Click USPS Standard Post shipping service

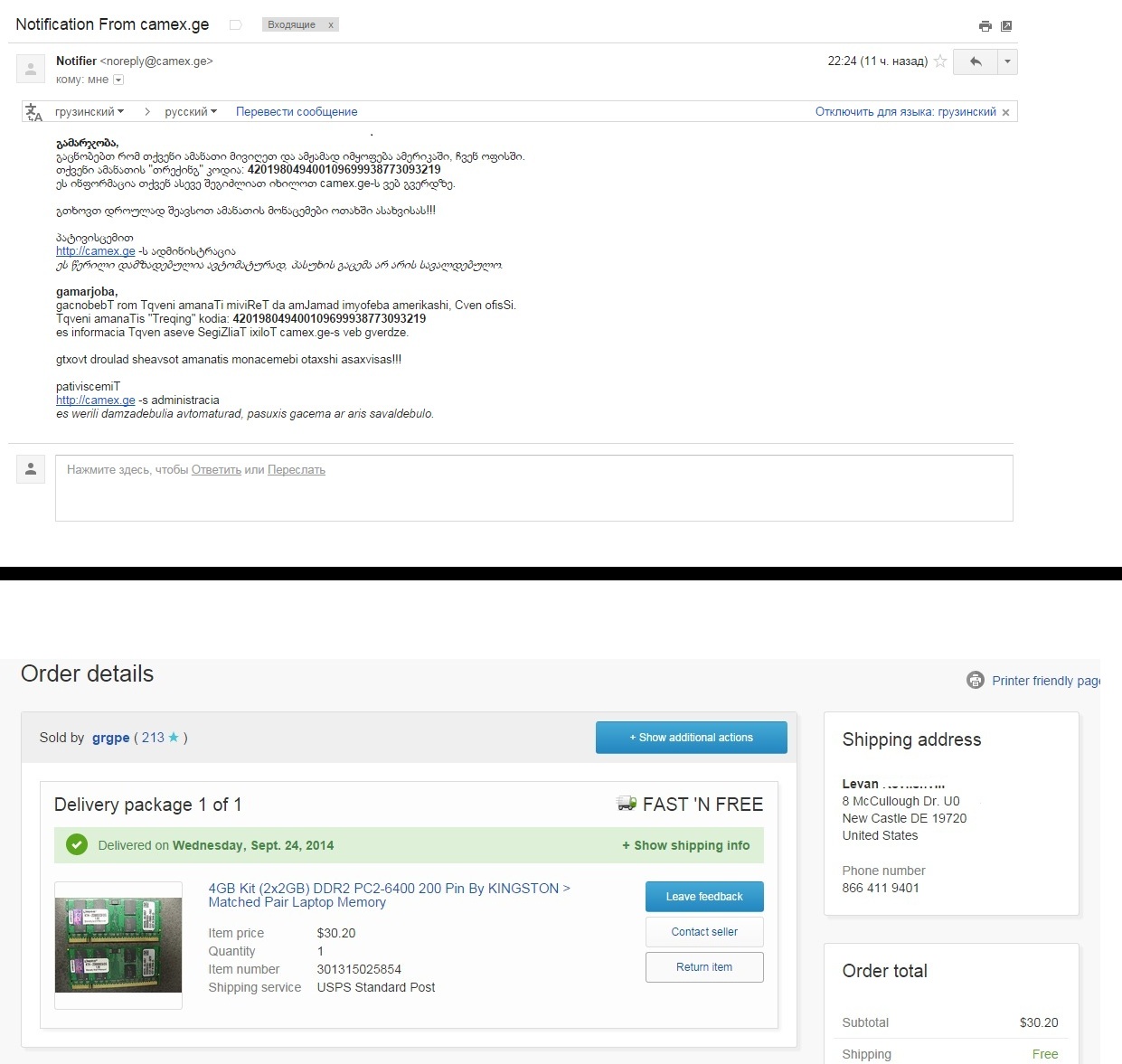[x=376, y=987]
